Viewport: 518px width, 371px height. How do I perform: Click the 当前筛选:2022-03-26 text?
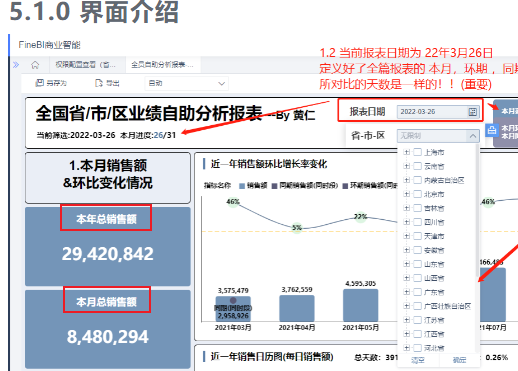click(x=76, y=135)
